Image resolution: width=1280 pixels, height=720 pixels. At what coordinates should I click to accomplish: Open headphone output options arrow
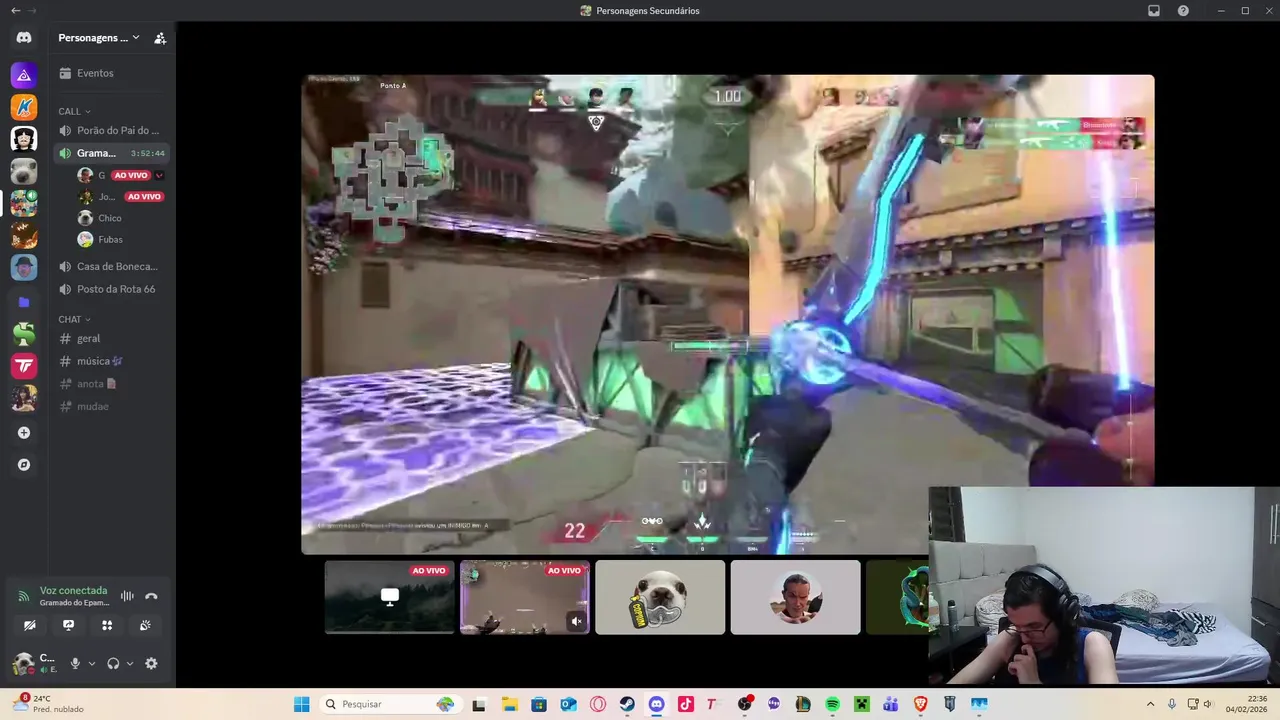coord(129,663)
